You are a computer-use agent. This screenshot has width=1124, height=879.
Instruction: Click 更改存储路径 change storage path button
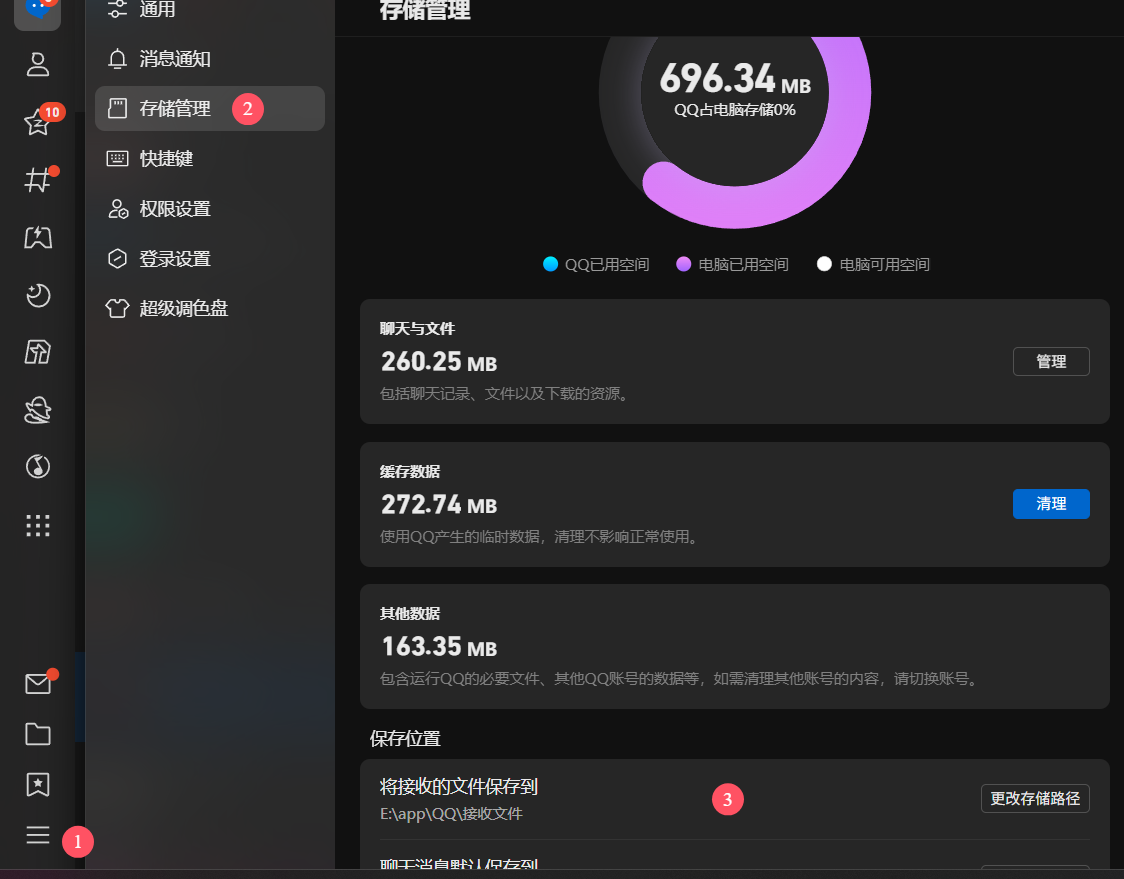[1035, 799]
